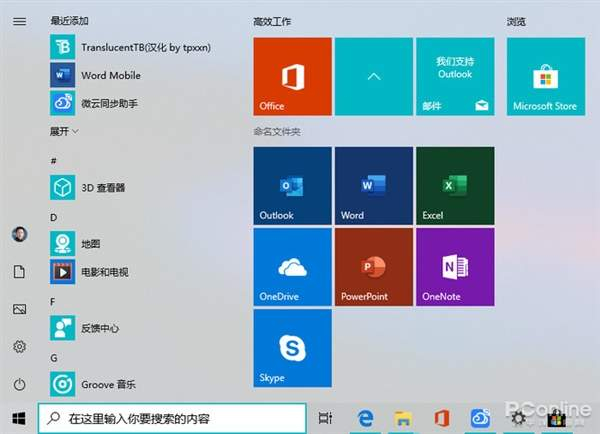
Task: Open TranslucentTB from recently added
Action: click(130, 47)
